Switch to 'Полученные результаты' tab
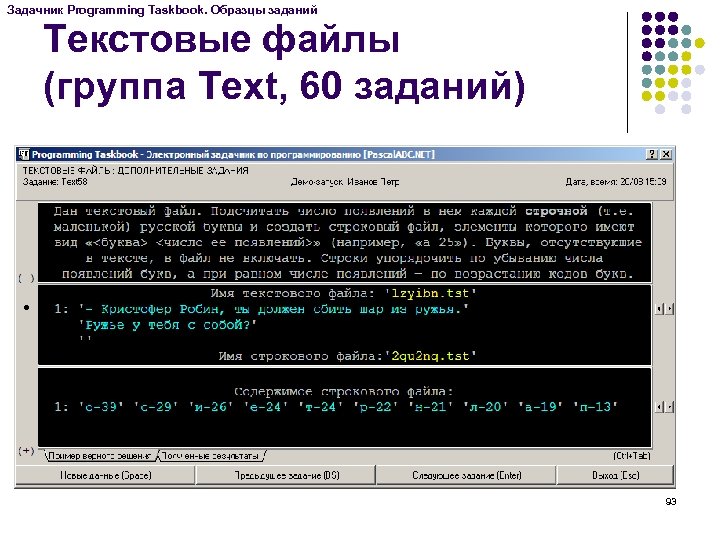Viewport: 720px width, 540px height. pos(211,456)
